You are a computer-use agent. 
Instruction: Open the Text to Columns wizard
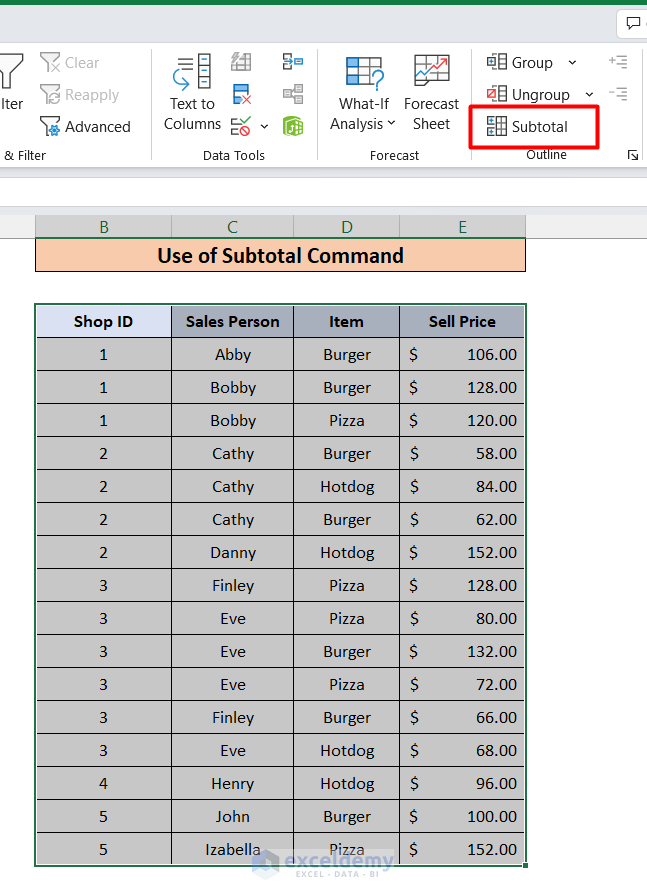pos(192,93)
